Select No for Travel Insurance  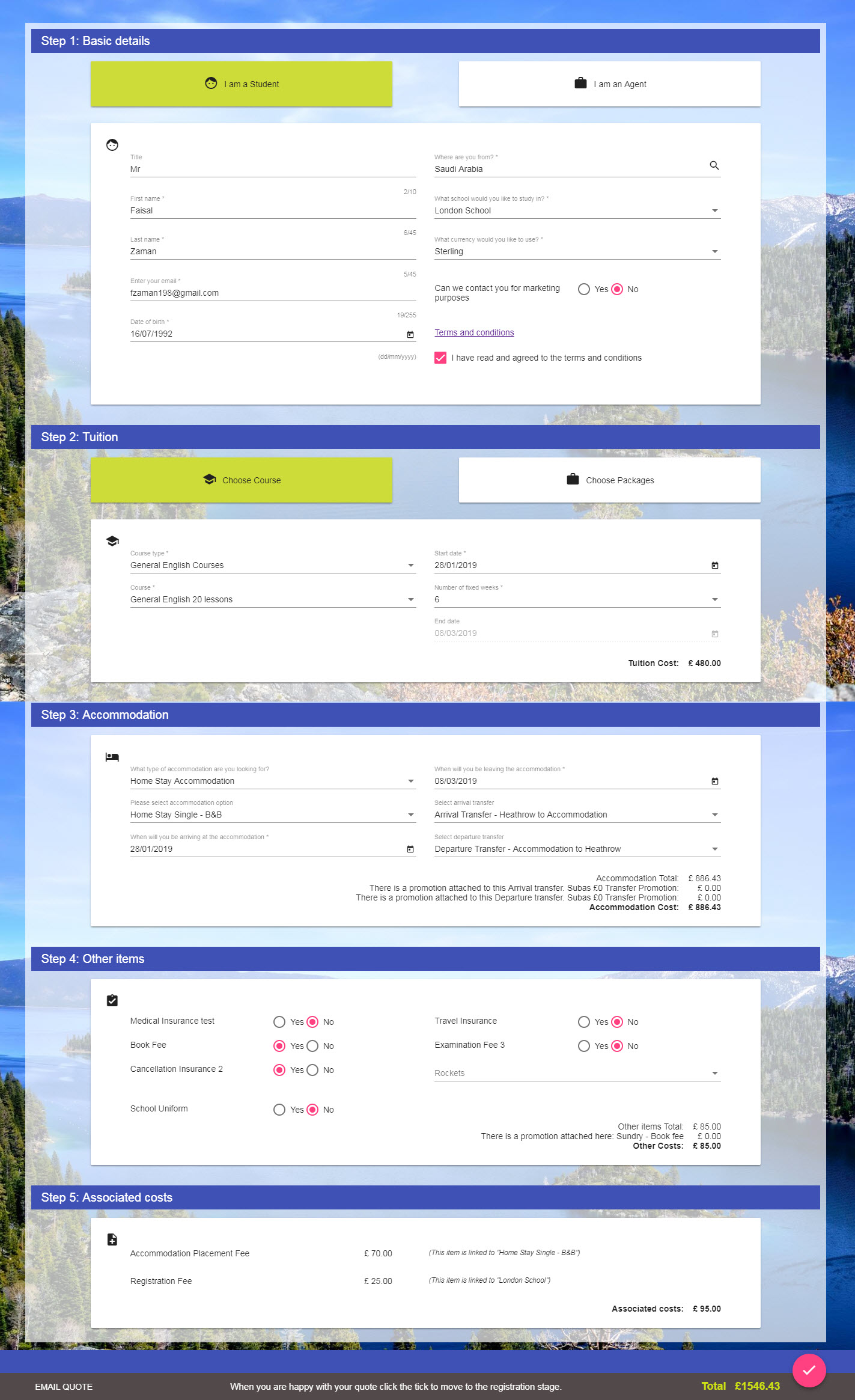(x=617, y=1022)
